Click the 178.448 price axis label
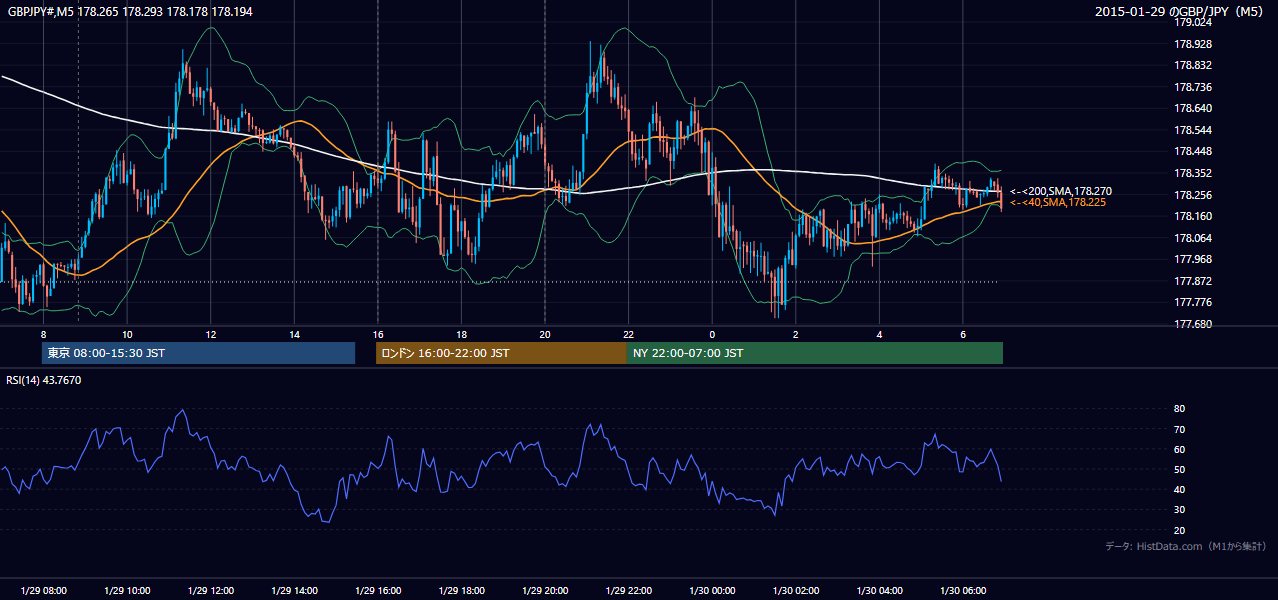Viewport: 1278px width, 600px height. point(1192,152)
